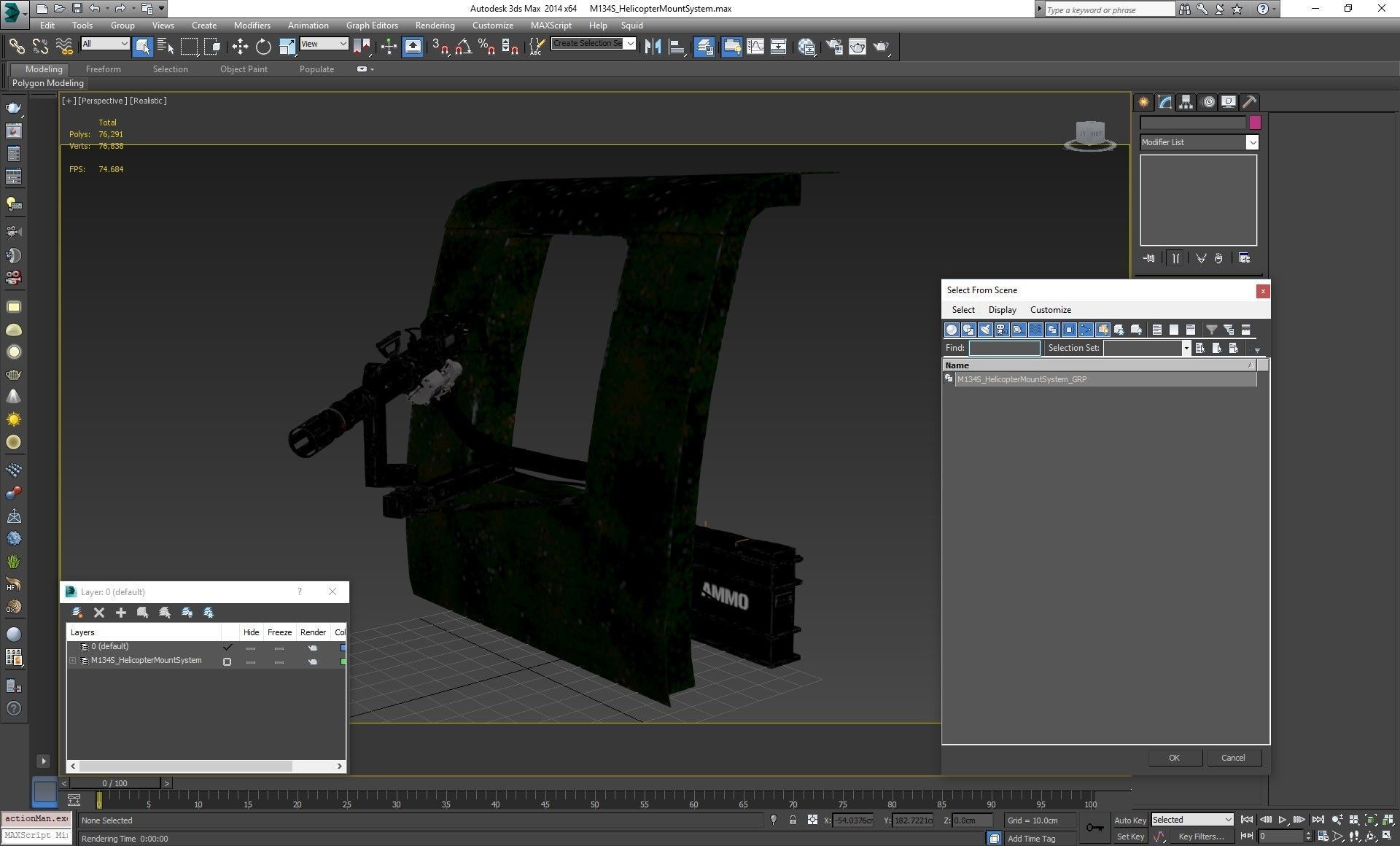1400x846 pixels.
Task: Open the MAXScript menu
Action: 551,25
